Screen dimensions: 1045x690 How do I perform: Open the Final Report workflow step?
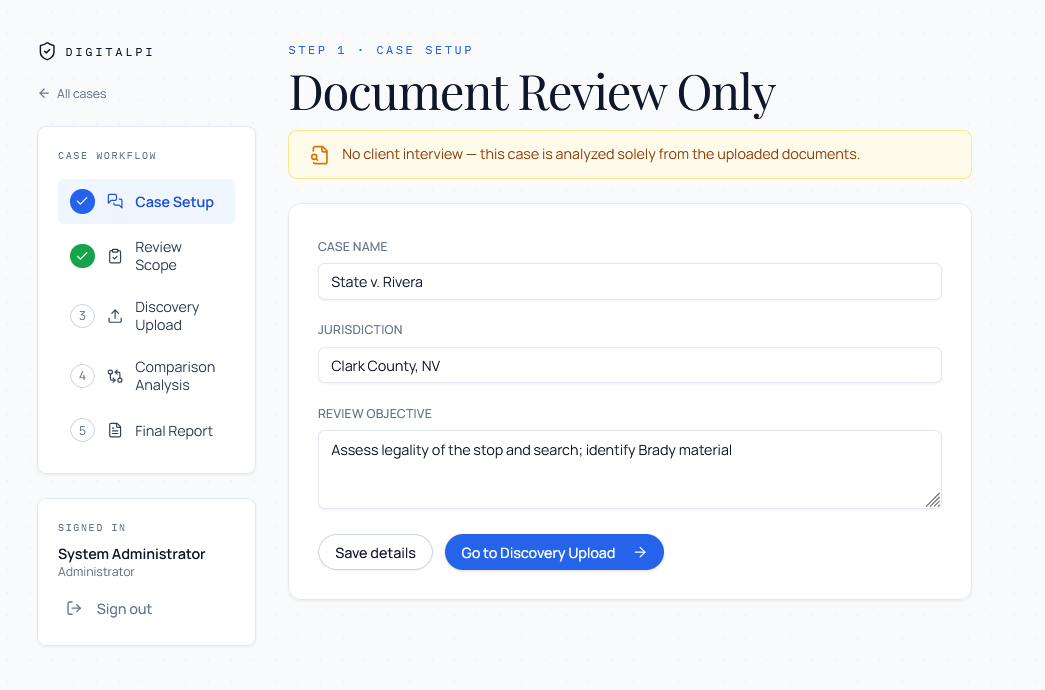click(147, 431)
